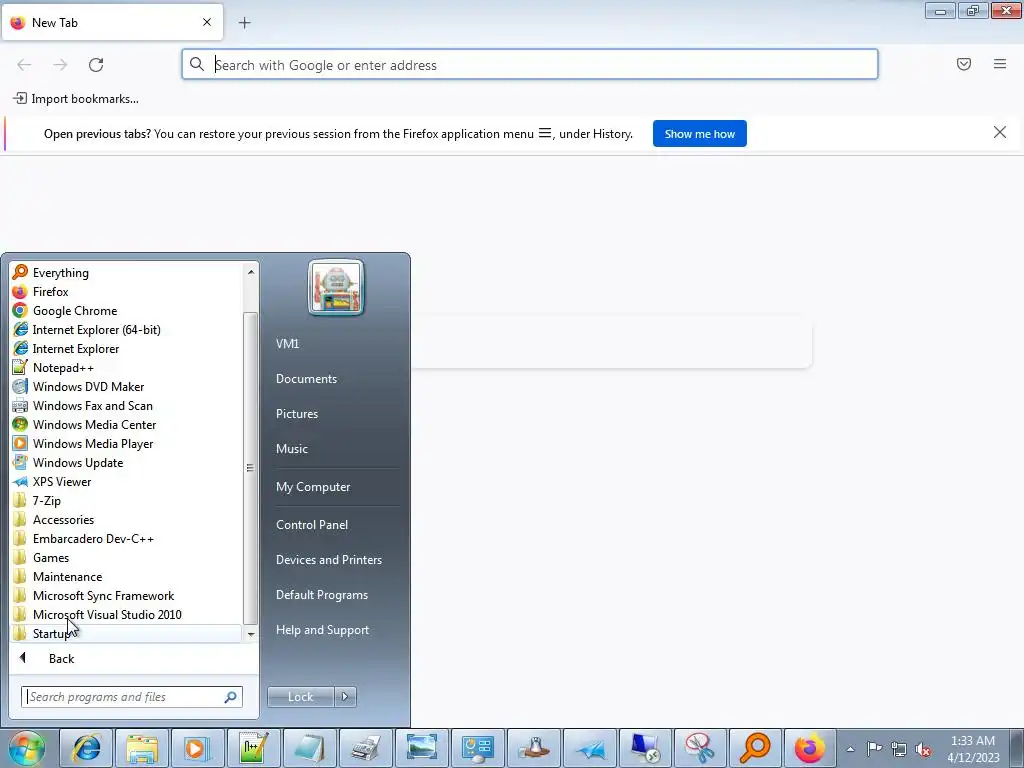This screenshot has height=768, width=1024.
Task: Click the user account robot picture
Action: point(336,287)
